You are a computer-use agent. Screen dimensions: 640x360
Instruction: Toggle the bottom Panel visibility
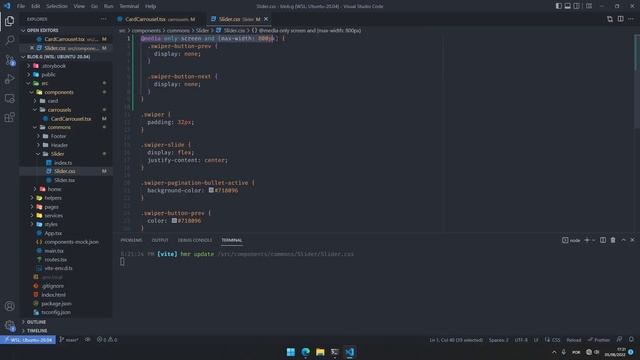click(567, 6)
